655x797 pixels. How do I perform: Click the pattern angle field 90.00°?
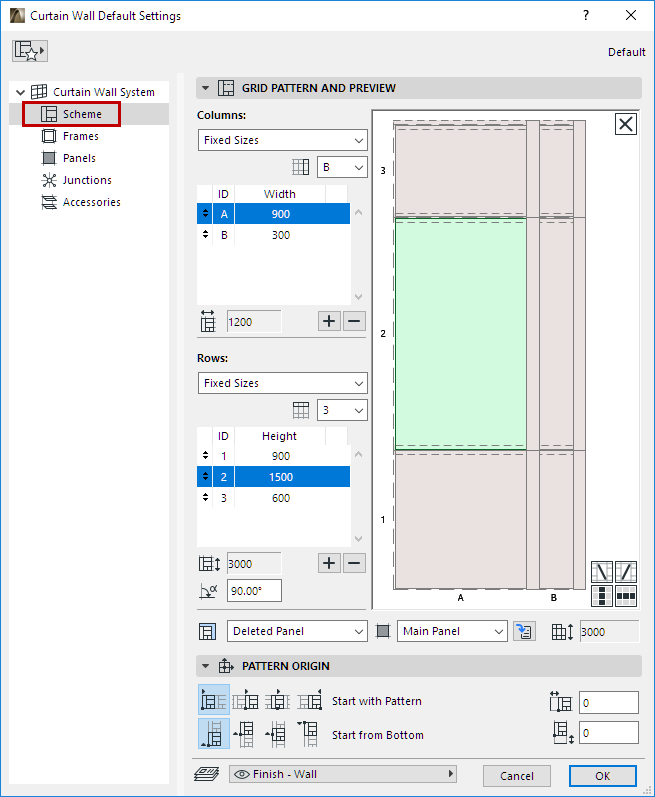tap(254, 591)
